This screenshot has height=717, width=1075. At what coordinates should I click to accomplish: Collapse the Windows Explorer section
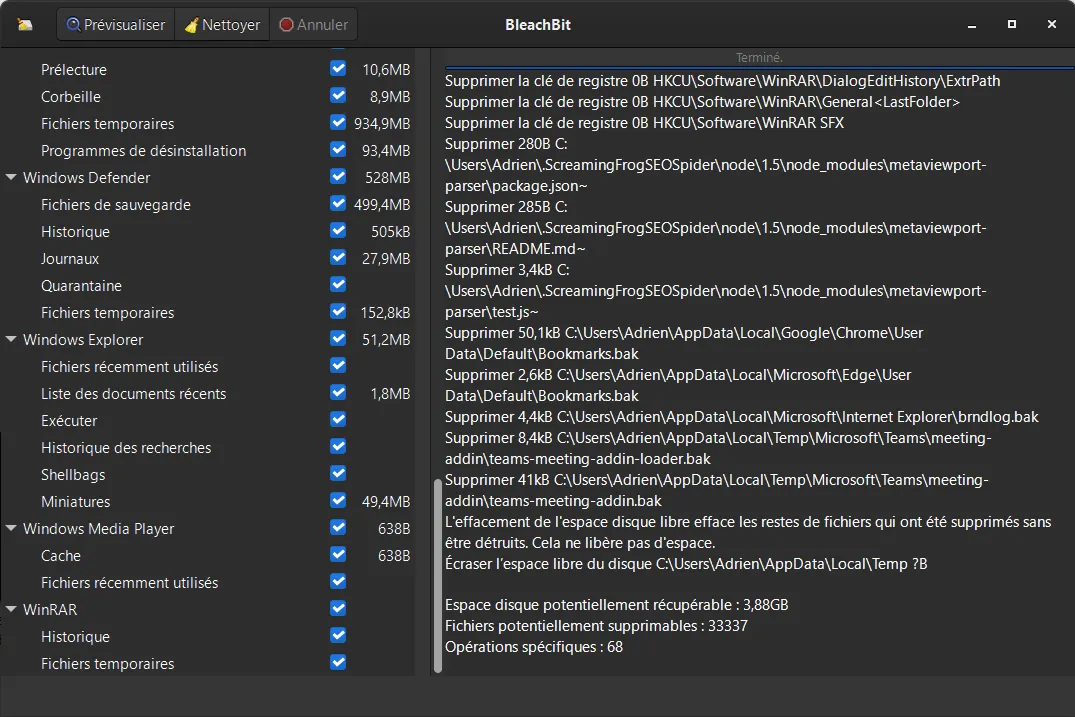(10, 339)
